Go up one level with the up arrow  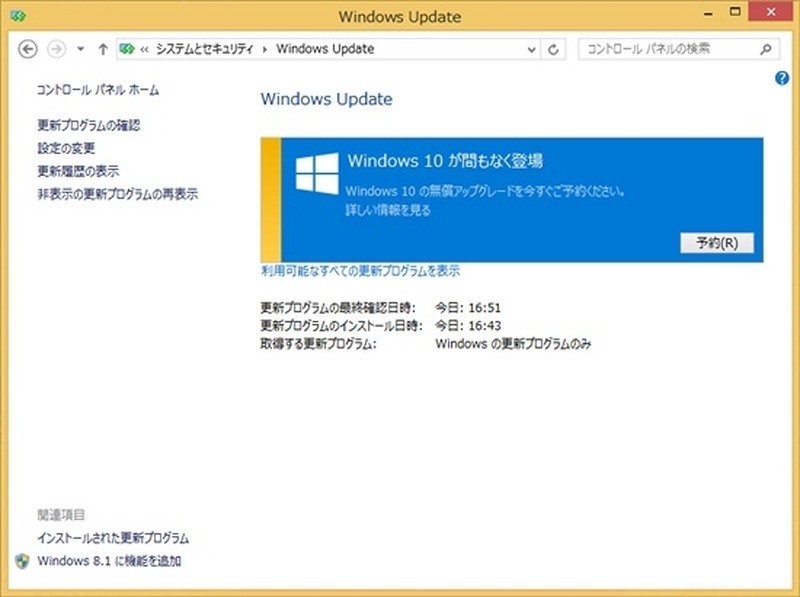click(x=103, y=49)
